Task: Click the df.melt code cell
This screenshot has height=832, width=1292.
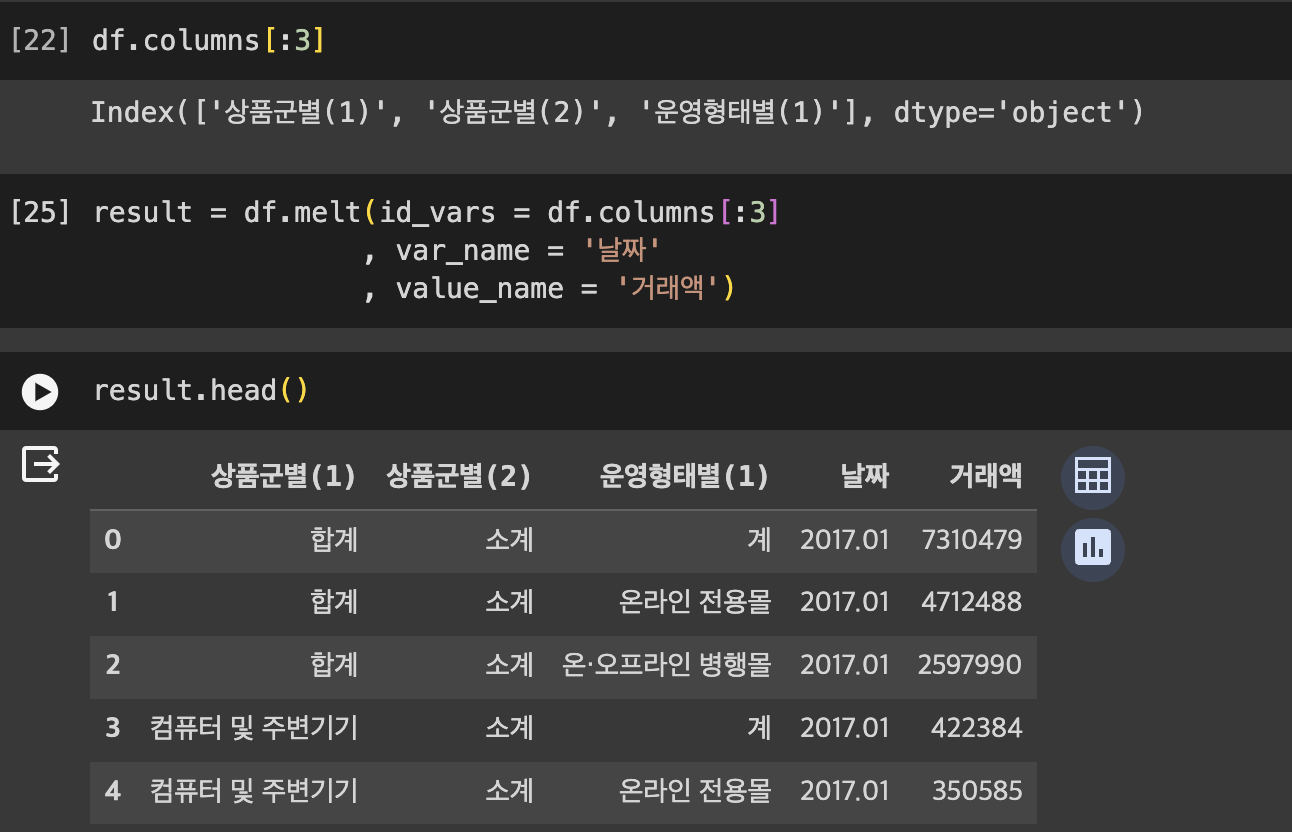Action: click(646, 250)
